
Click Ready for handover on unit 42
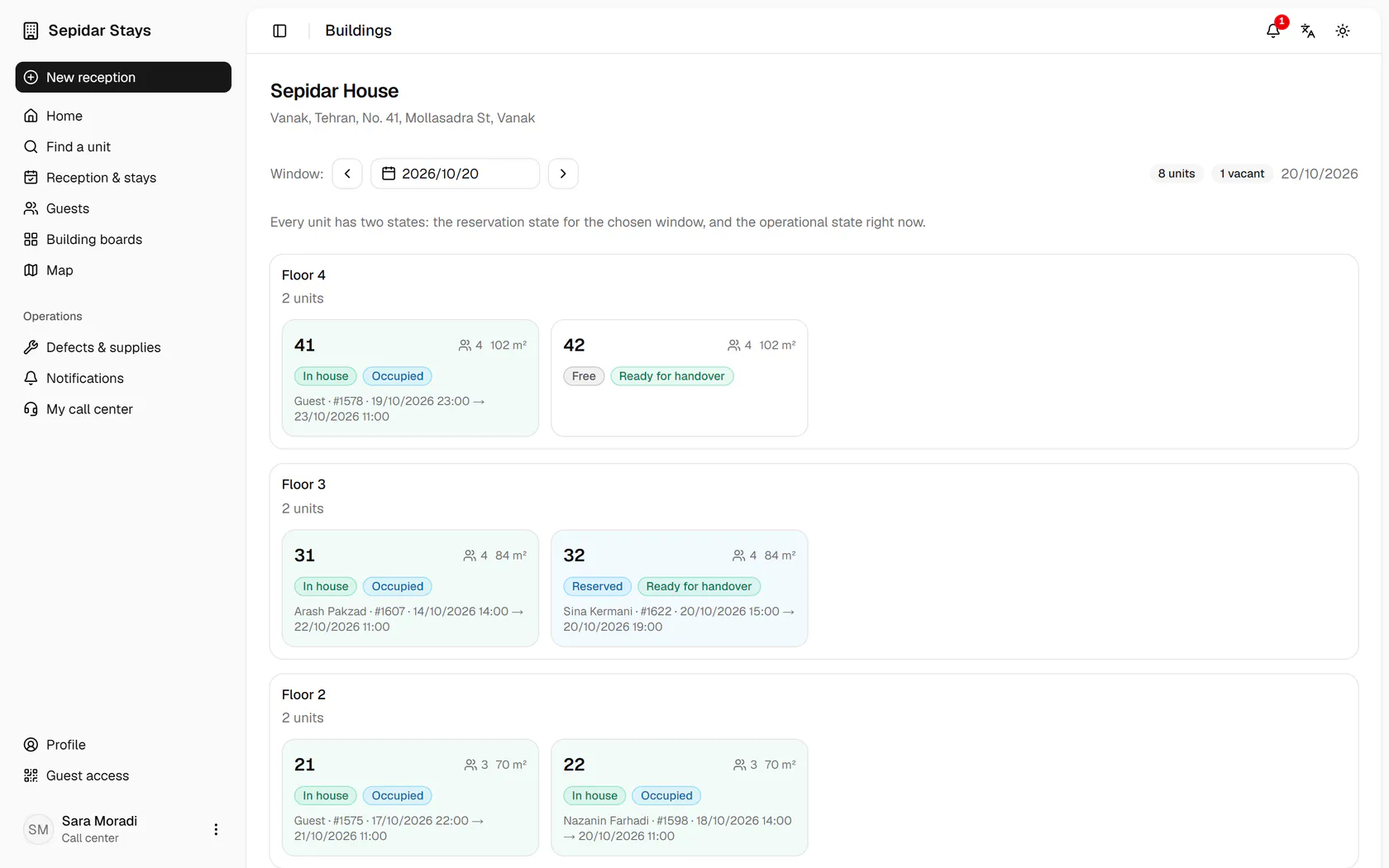click(671, 376)
